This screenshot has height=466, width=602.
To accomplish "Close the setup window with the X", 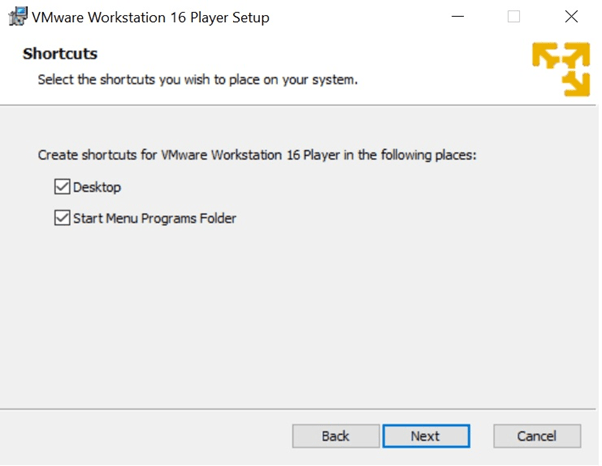I will tap(571, 17).
